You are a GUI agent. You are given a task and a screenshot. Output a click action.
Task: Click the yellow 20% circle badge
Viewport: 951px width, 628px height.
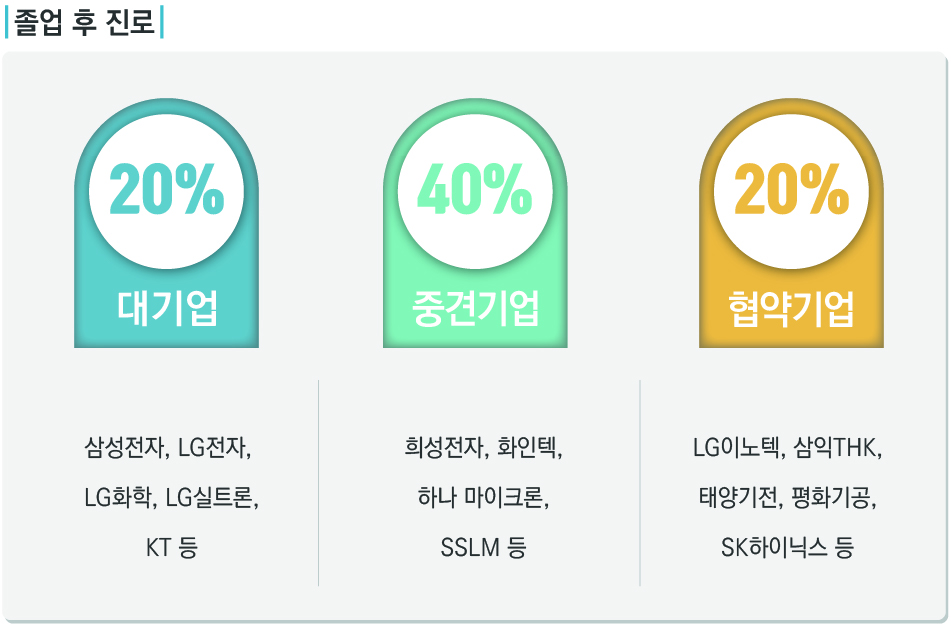791,191
